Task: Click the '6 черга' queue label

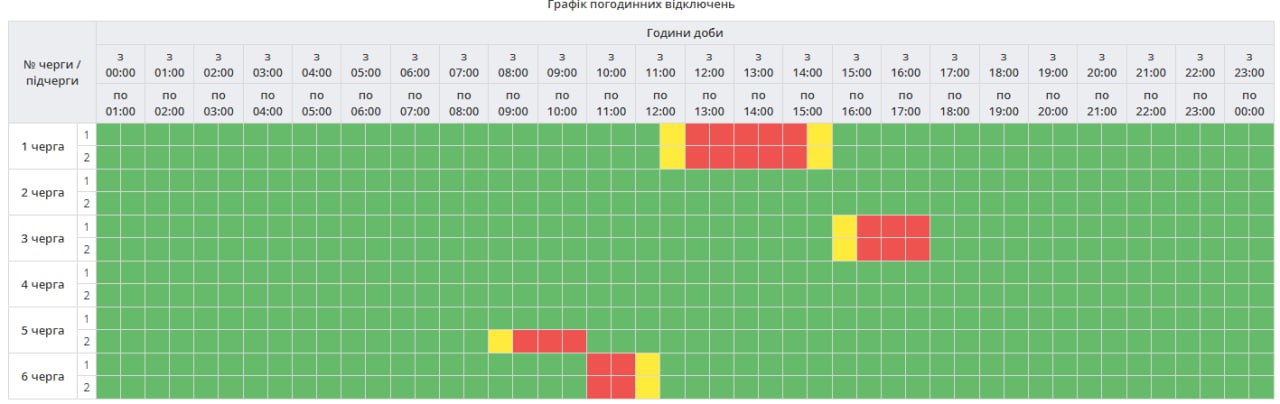Action: pyautogui.click(x=43, y=377)
